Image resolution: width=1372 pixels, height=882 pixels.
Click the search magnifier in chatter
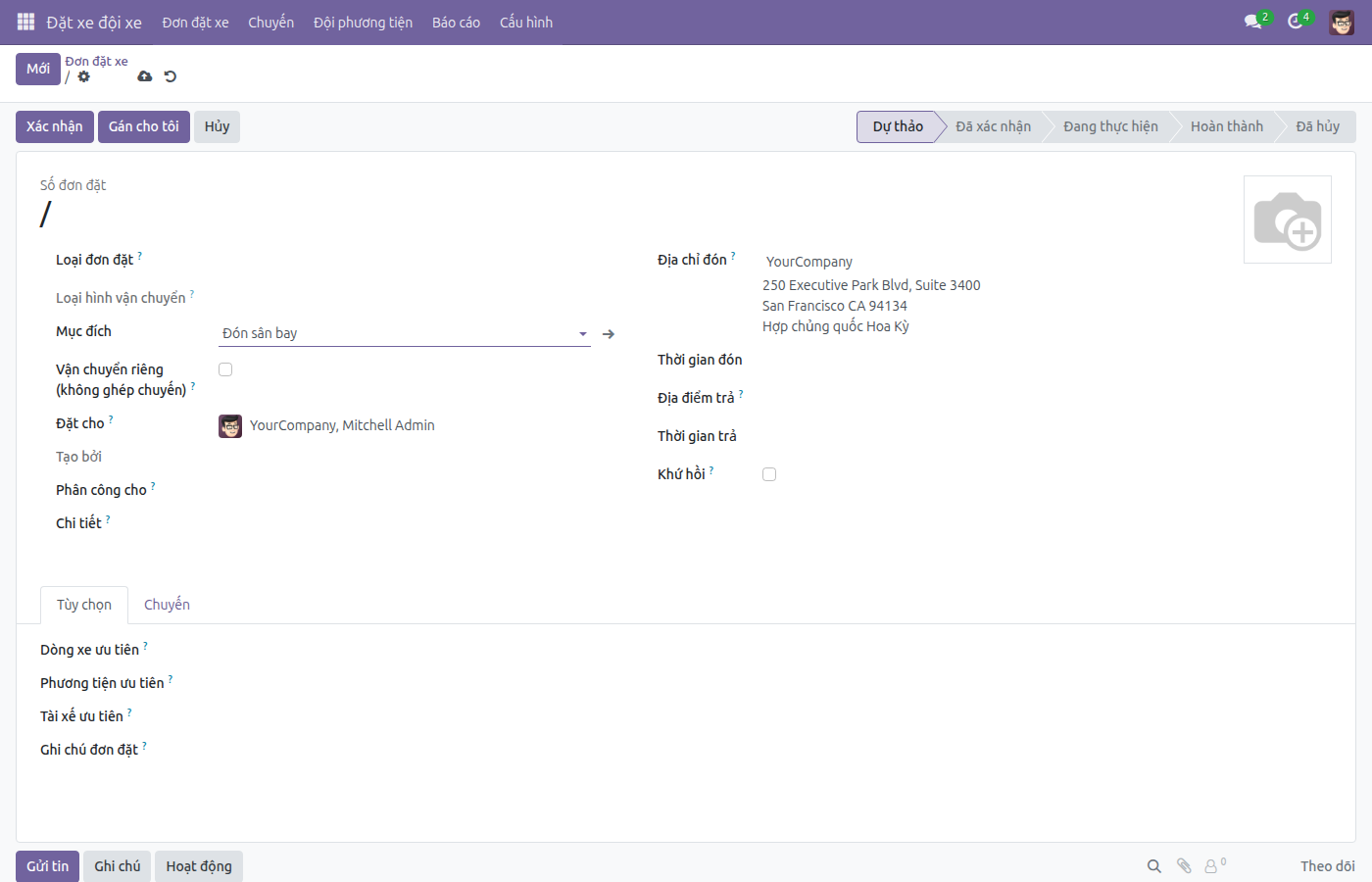[1154, 866]
